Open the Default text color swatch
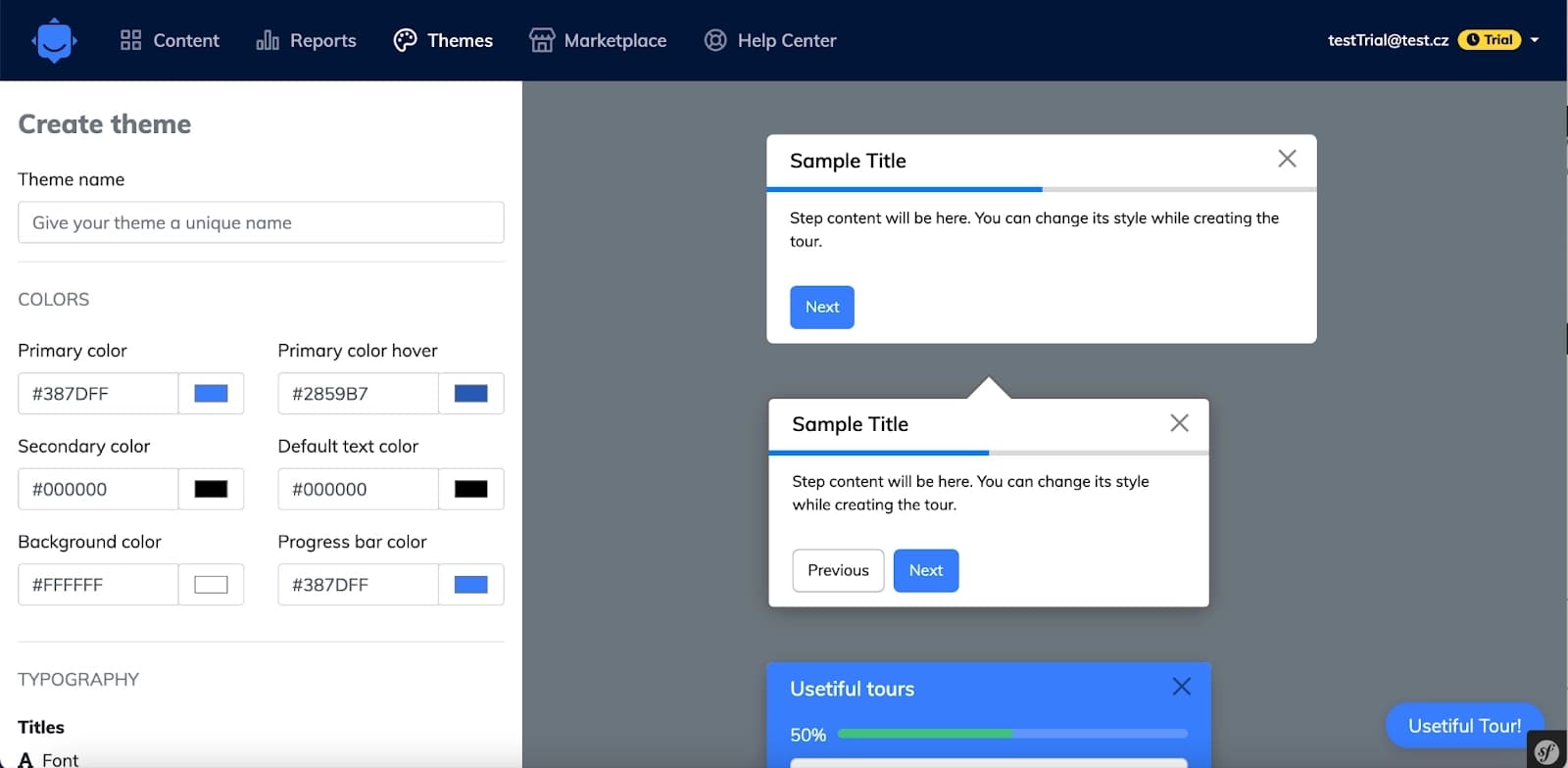Image resolution: width=1568 pixels, height=768 pixels. [471, 489]
